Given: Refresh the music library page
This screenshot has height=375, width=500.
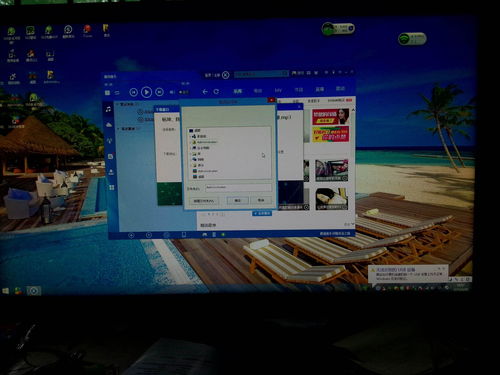Looking at the screenshot, I should click(216, 91).
